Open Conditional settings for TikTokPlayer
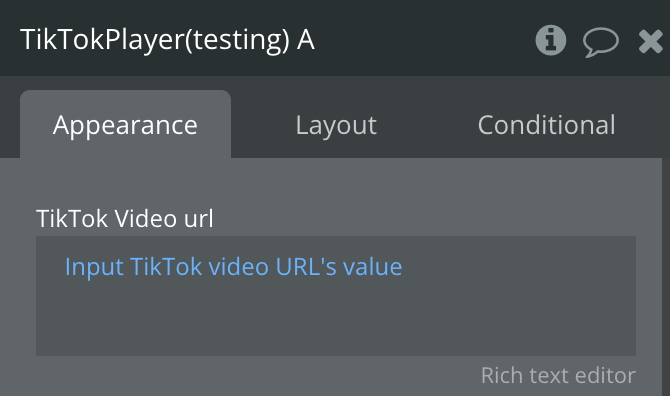The height and width of the screenshot is (396, 670). coord(547,125)
